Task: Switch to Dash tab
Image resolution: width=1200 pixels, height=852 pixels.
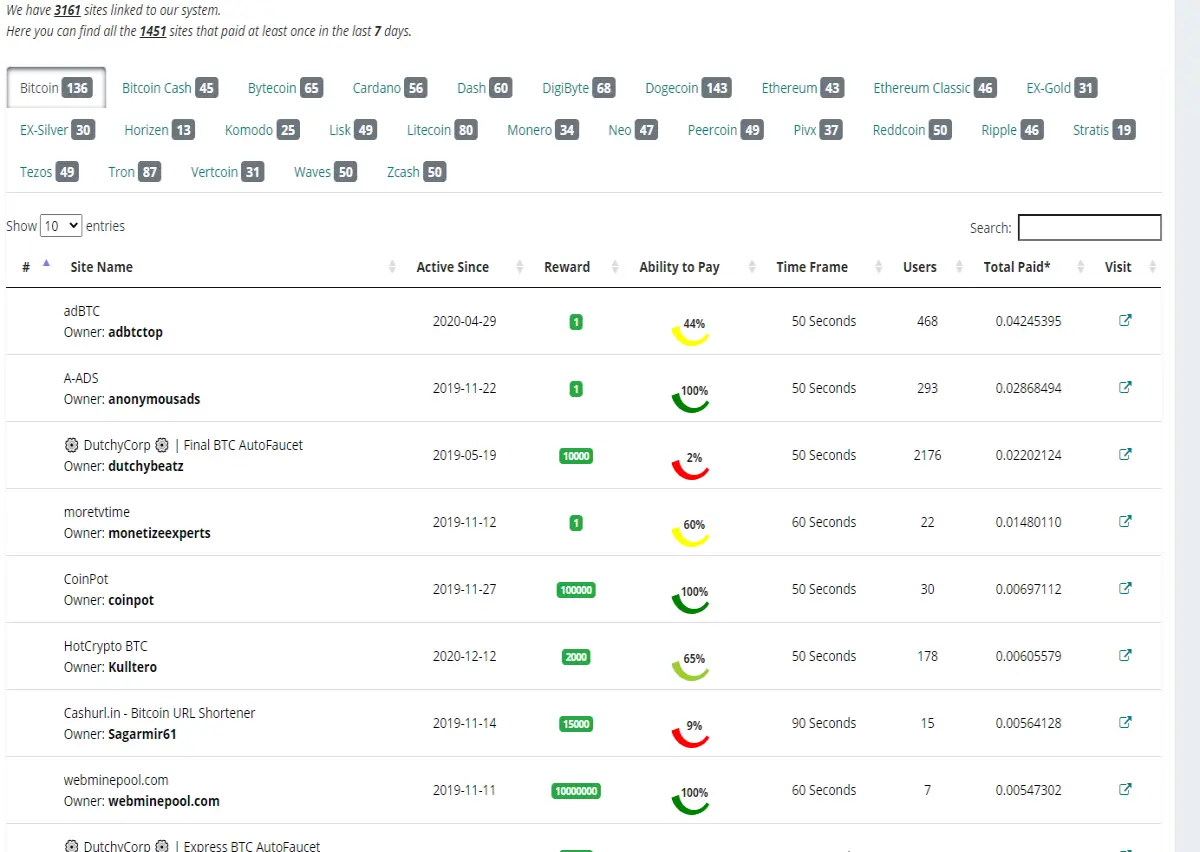Action: point(484,88)
